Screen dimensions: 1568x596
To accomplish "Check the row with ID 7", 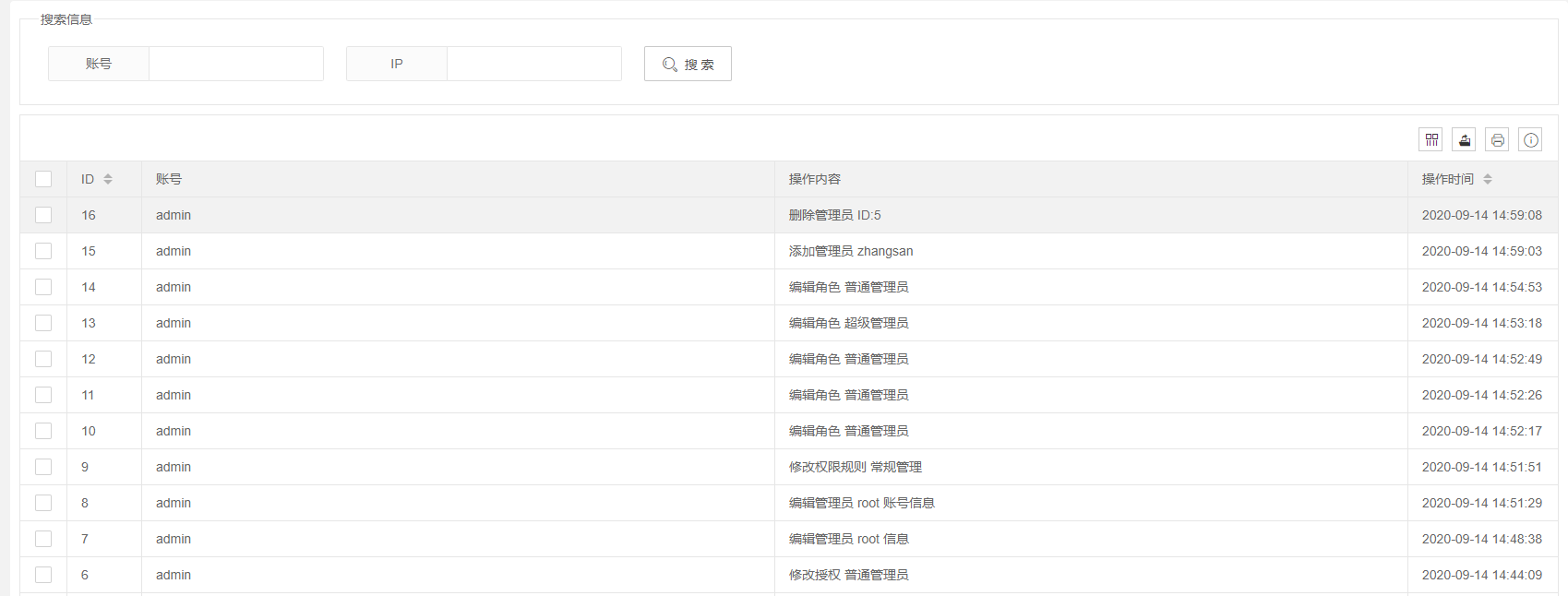I will pyautogui.click(x=43, y=539).
